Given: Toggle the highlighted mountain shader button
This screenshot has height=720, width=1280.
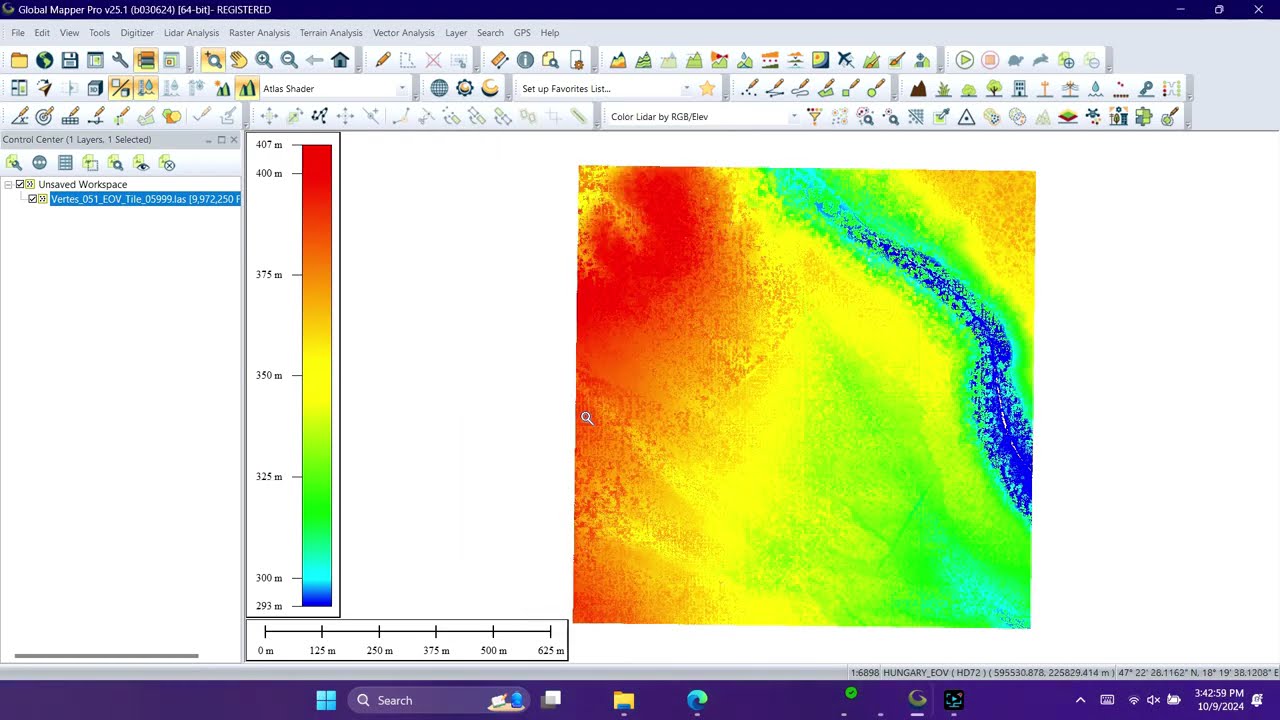Looking at the screenshot, I should click(x=247, y=89).
